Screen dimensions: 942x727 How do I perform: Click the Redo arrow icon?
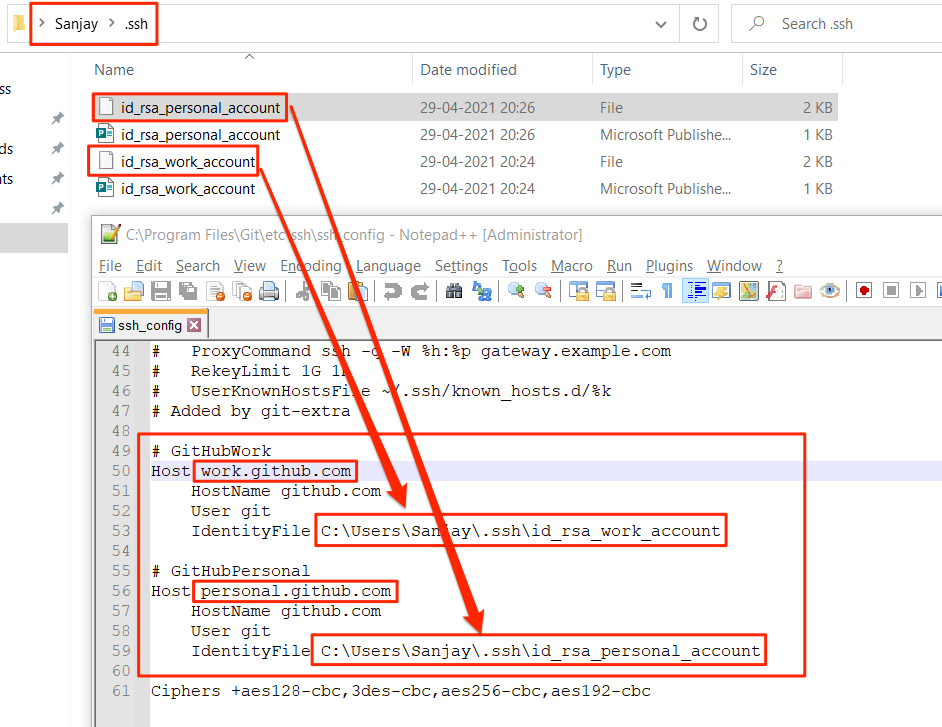click(x=420, y=291)
